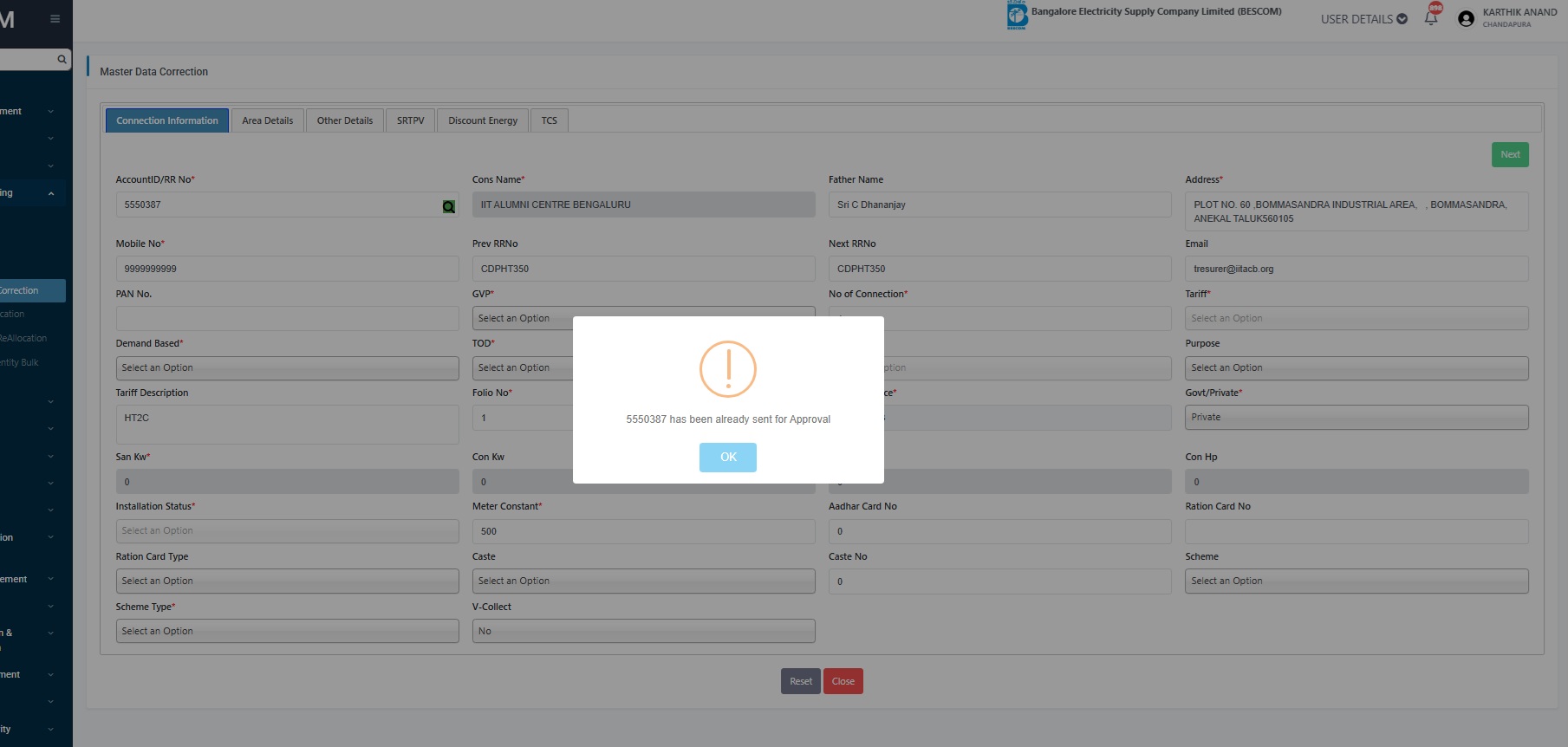Open the Demand Based dropdown

[x=287, y=368]
